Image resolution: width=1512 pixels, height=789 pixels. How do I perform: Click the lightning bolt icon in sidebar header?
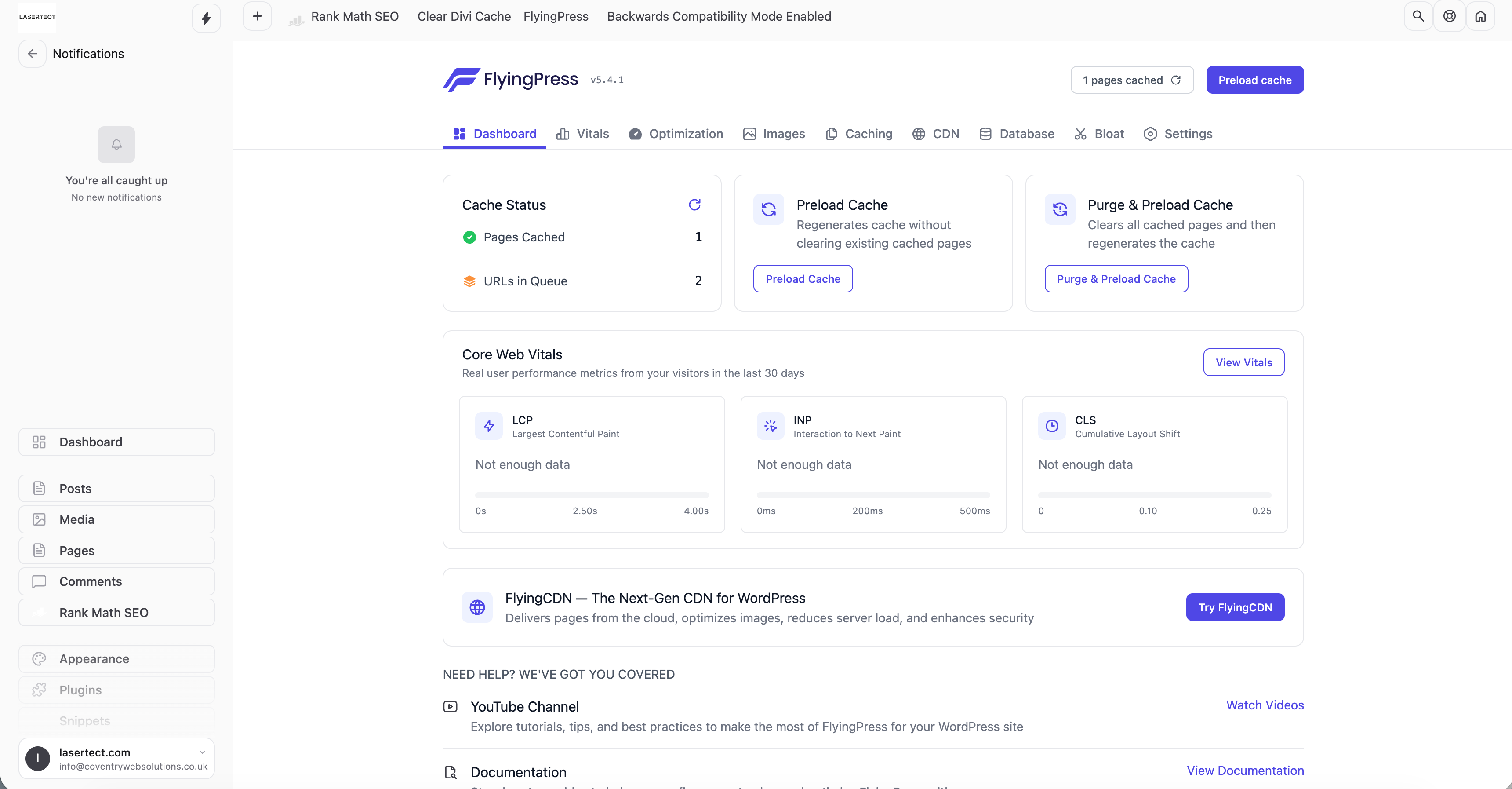pyautogui.click(x=206, y=18)
